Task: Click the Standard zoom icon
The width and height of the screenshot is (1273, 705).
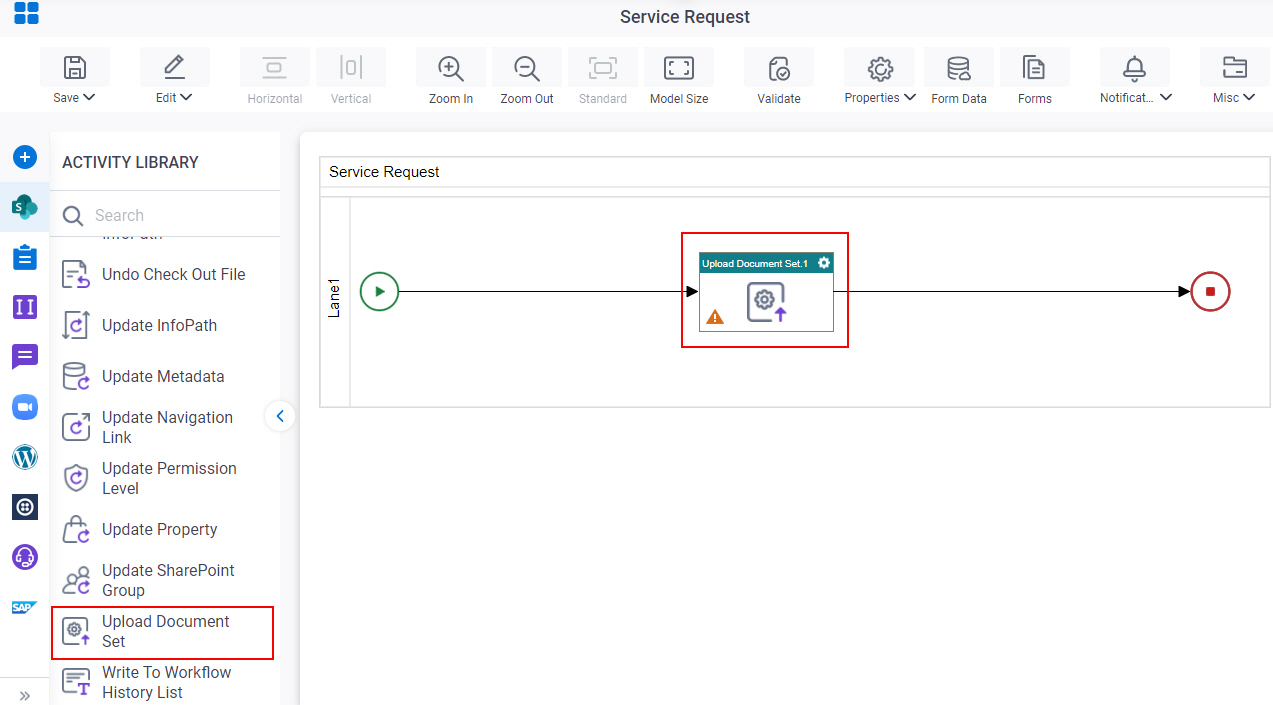Action: [603, 68]
